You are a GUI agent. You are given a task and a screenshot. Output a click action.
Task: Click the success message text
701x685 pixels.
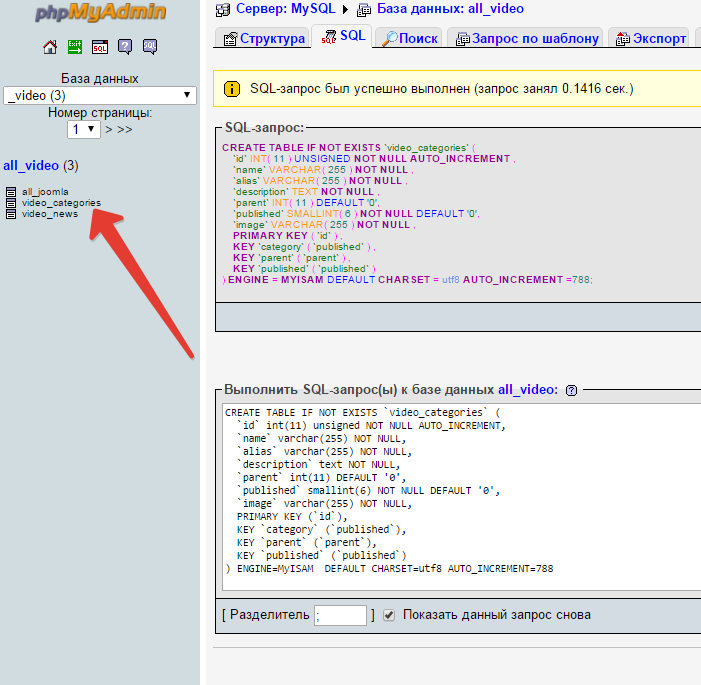point(441,89)
